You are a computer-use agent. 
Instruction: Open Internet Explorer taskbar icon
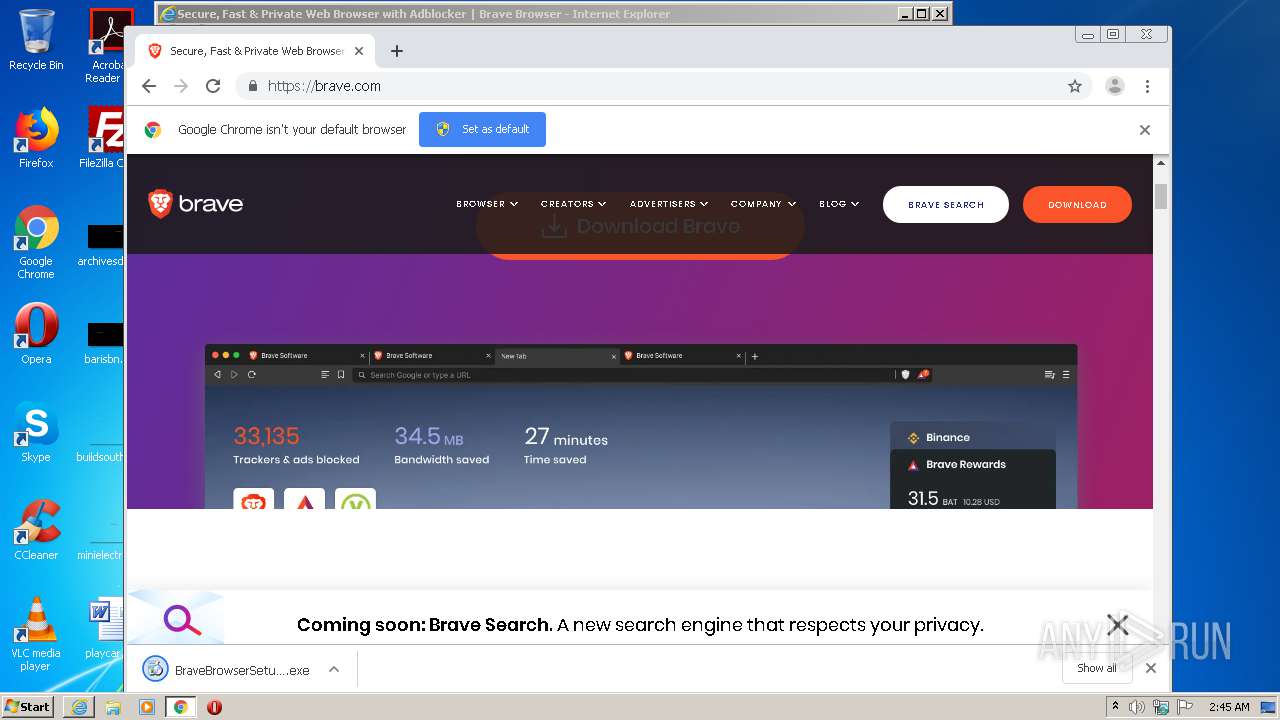[x=79, y=707]
